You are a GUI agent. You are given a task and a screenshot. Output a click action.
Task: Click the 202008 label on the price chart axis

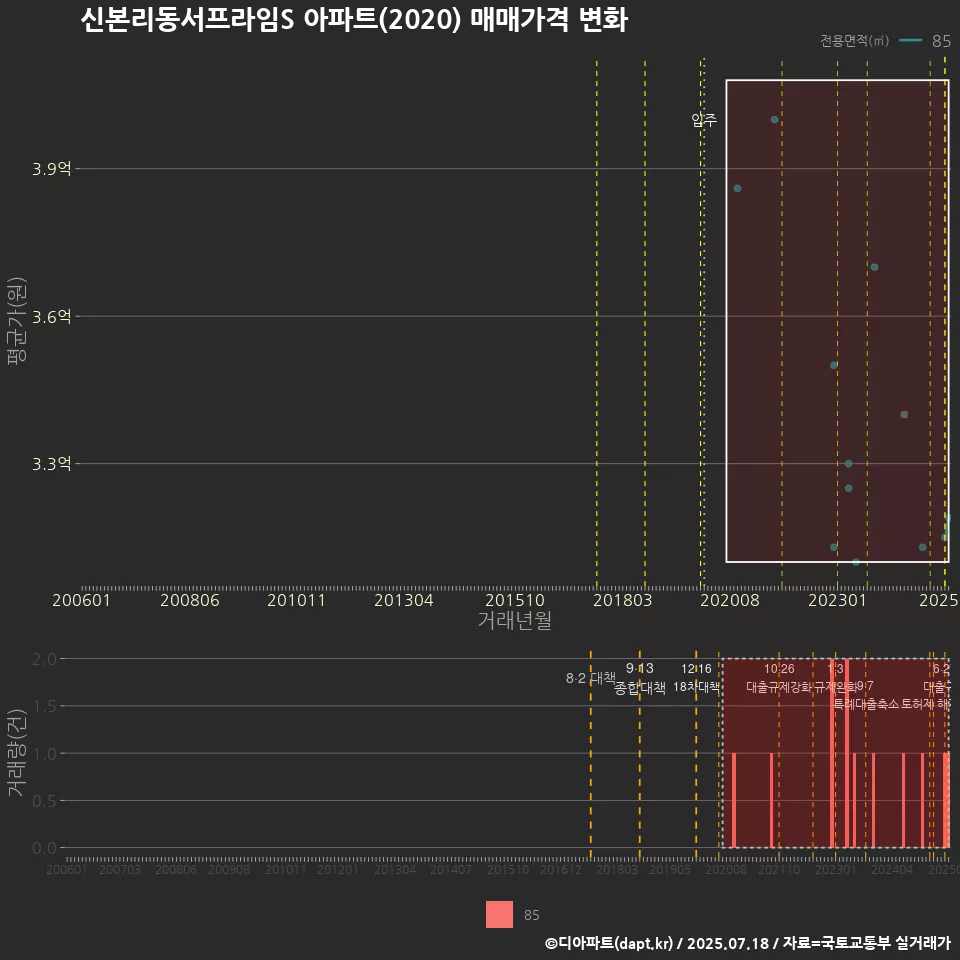click(x=730, y=600)
